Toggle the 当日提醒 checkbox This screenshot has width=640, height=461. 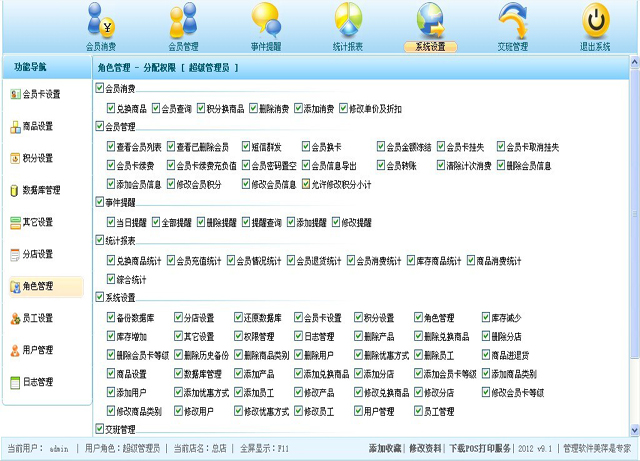[x=112, y=222]
